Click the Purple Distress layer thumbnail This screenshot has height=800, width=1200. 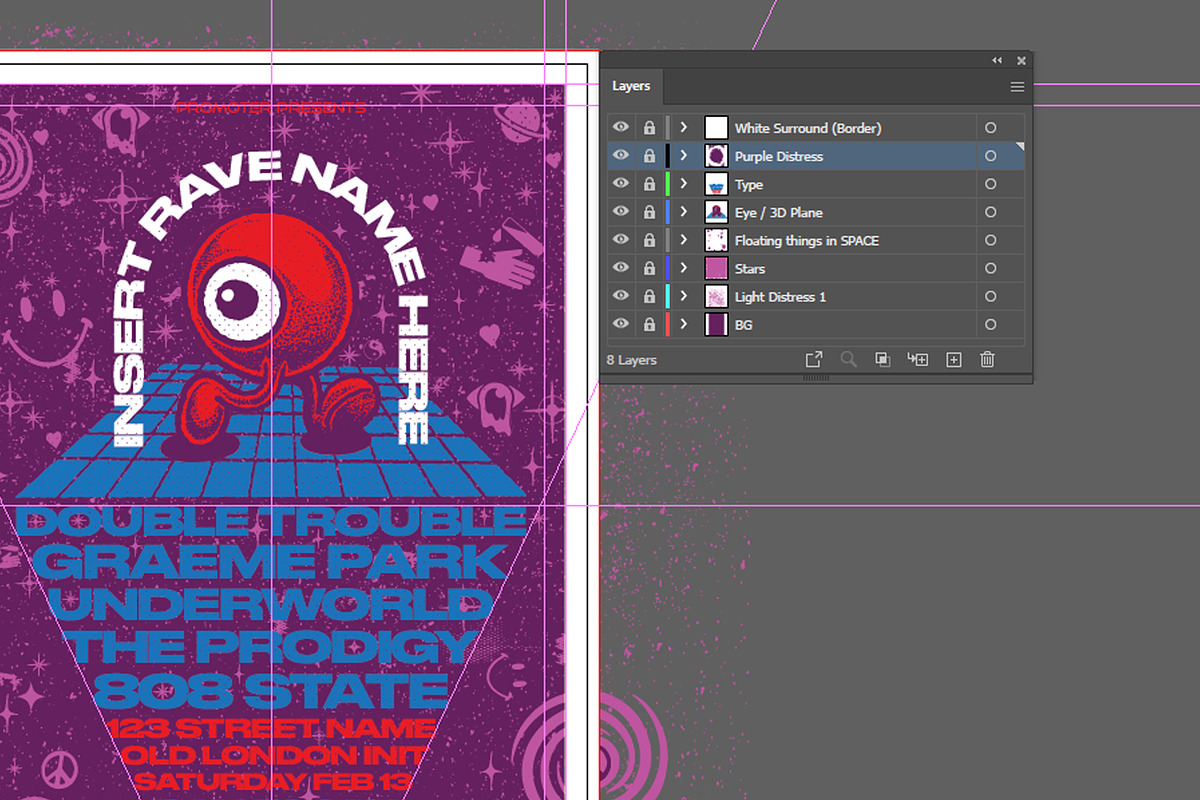pos(714,155)
